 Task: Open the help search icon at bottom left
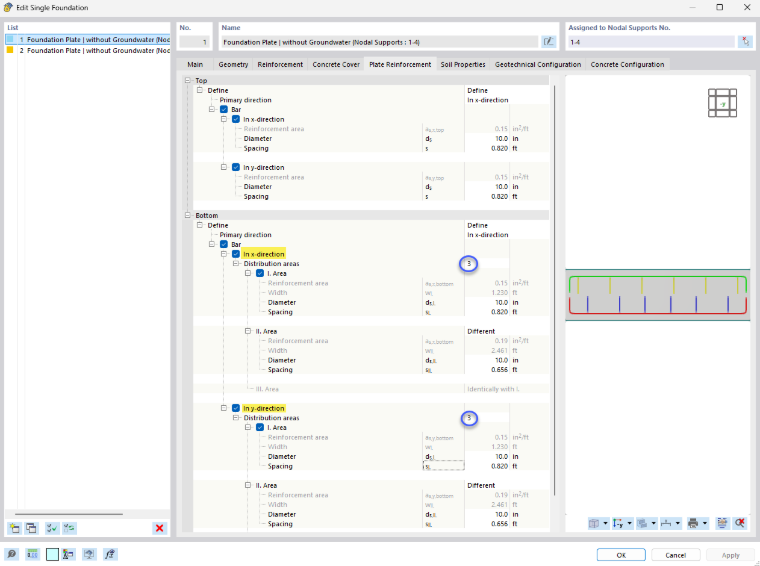12,554
